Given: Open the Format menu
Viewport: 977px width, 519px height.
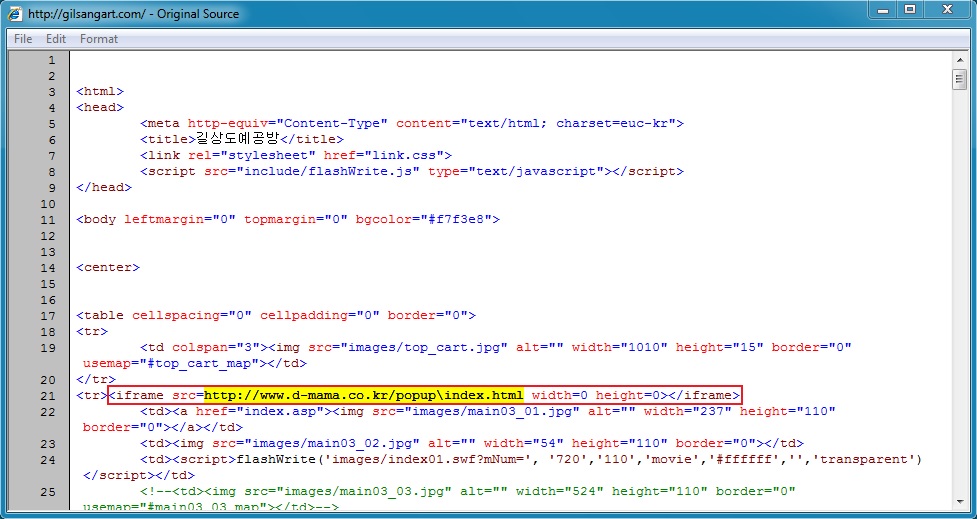Looking at the screenshot, I should point(98,39).
